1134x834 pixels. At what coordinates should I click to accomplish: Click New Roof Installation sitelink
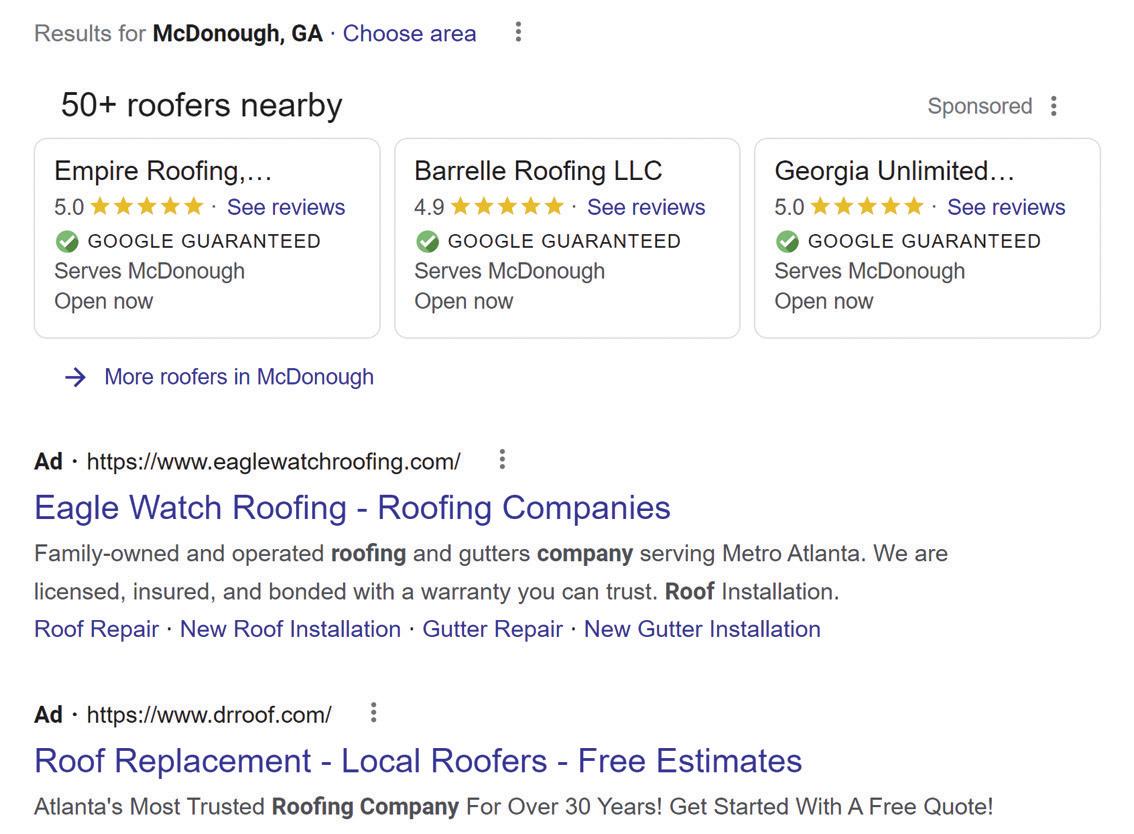pos(290,629)
